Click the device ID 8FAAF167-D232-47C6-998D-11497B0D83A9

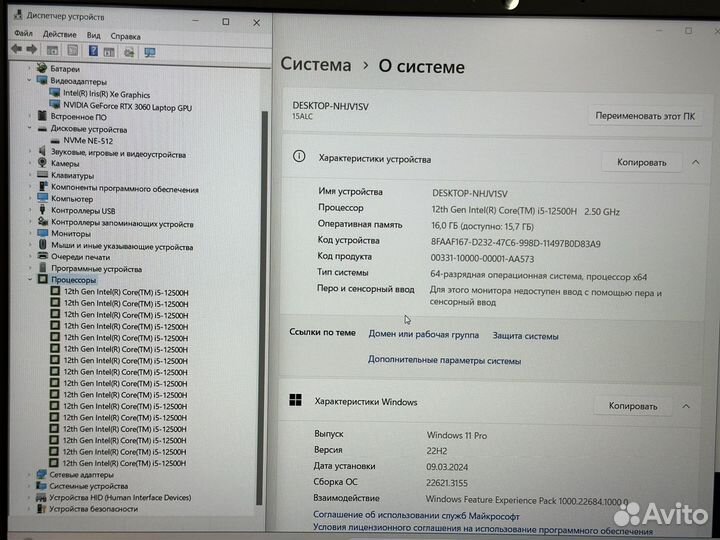click(515, 243)
